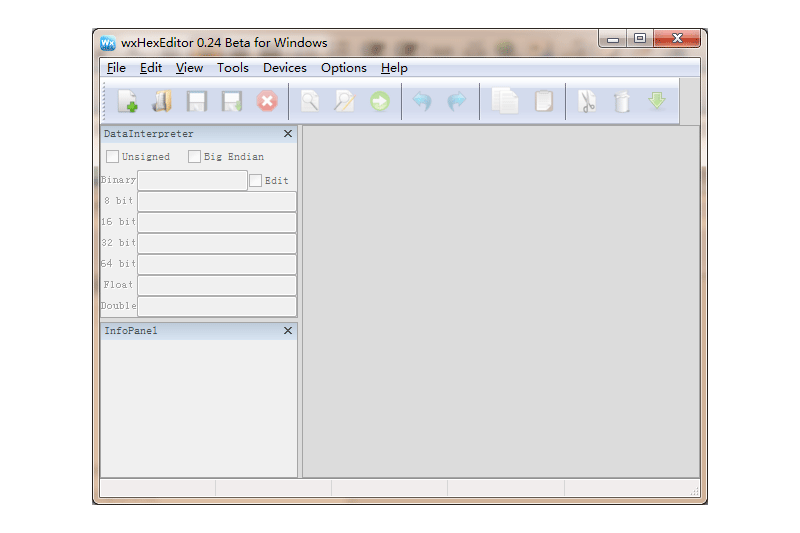The image size is (800, 533).
Task: Click the 8 bit value field
Action: point(217,201)
